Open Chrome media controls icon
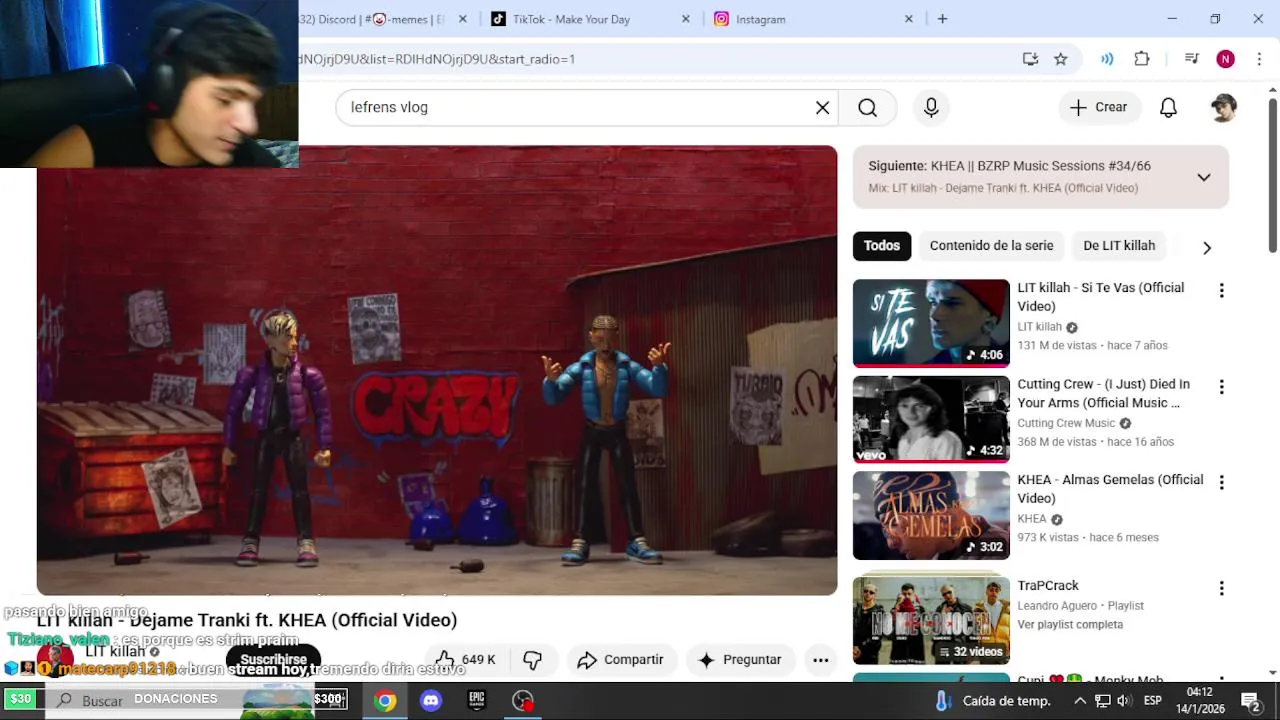The image size is (1280, 720). pyautogui.click(x=1191, y=59)
